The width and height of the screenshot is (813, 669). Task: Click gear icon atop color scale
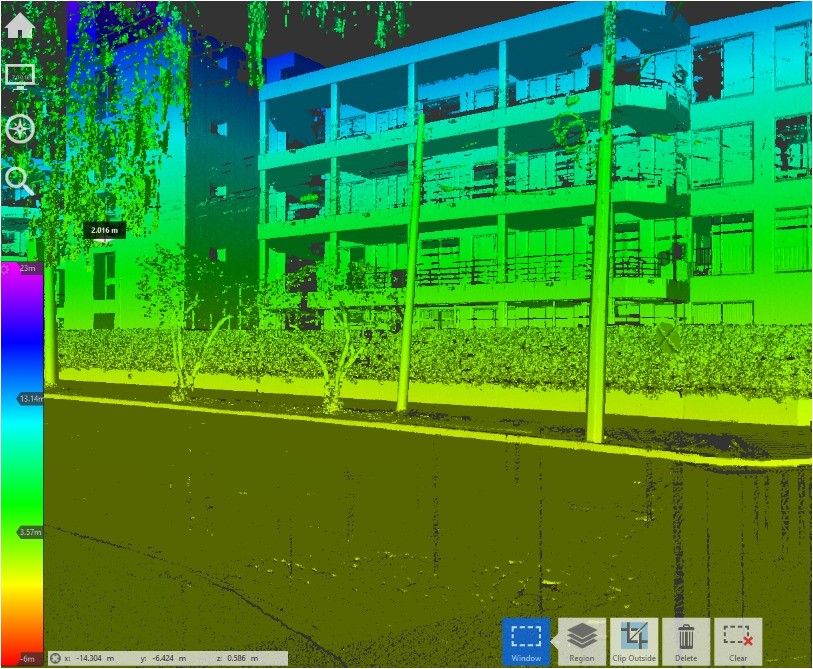pos(5,269)
